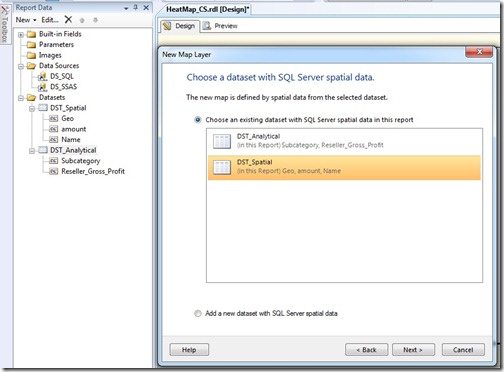The image size is (504, 372).
Task: Select the HeatMap_CS.rdl [Design] document tab
Action: [x=207, y=9]
